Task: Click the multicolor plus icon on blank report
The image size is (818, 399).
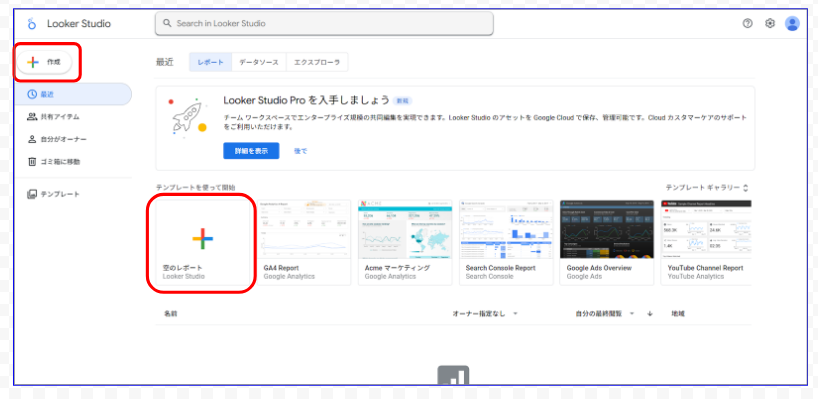Action: click(x=202, y=239)
